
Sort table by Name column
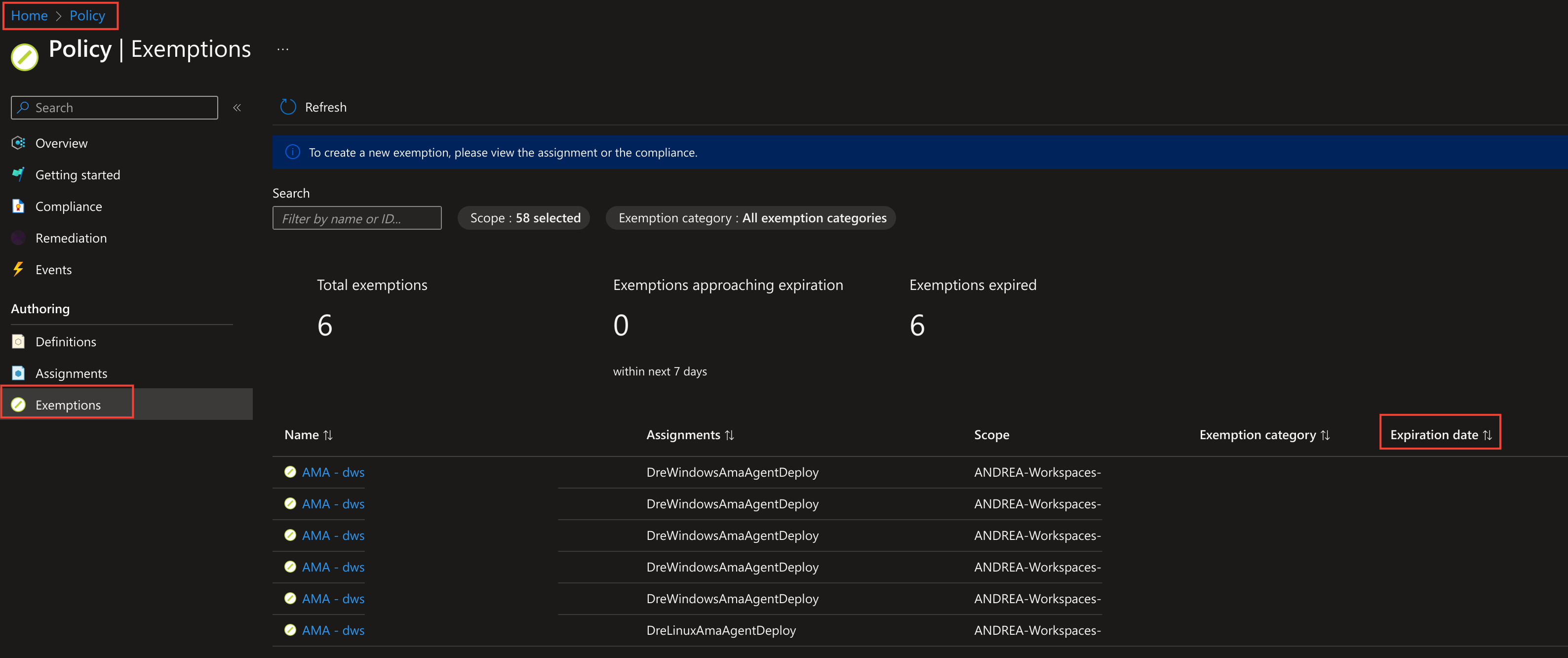(x=309, y=435)
